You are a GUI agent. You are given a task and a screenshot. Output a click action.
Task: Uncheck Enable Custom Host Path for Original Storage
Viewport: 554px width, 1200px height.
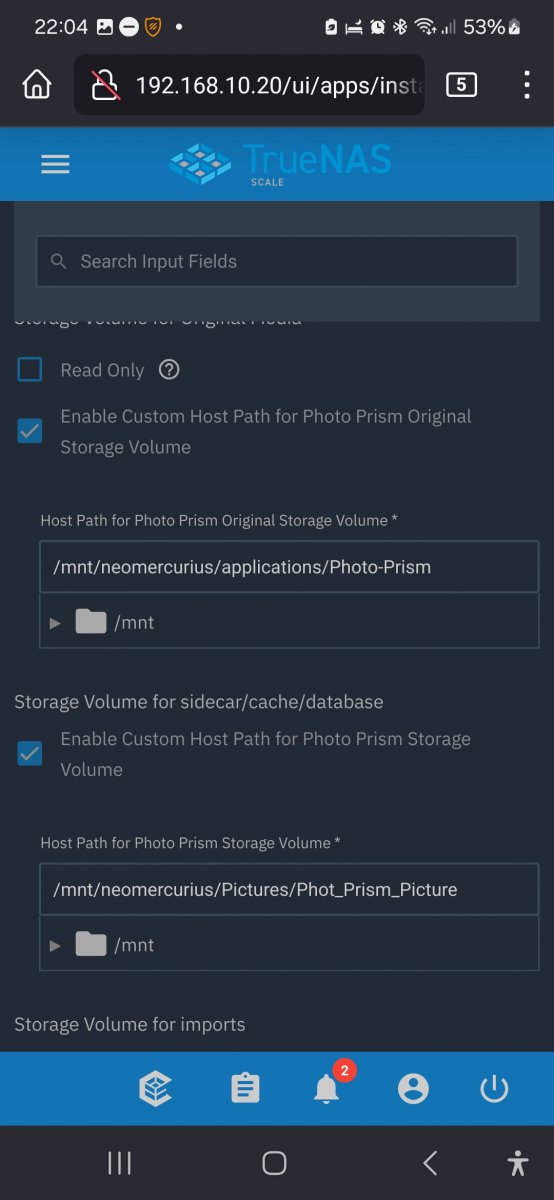[30, 431]
